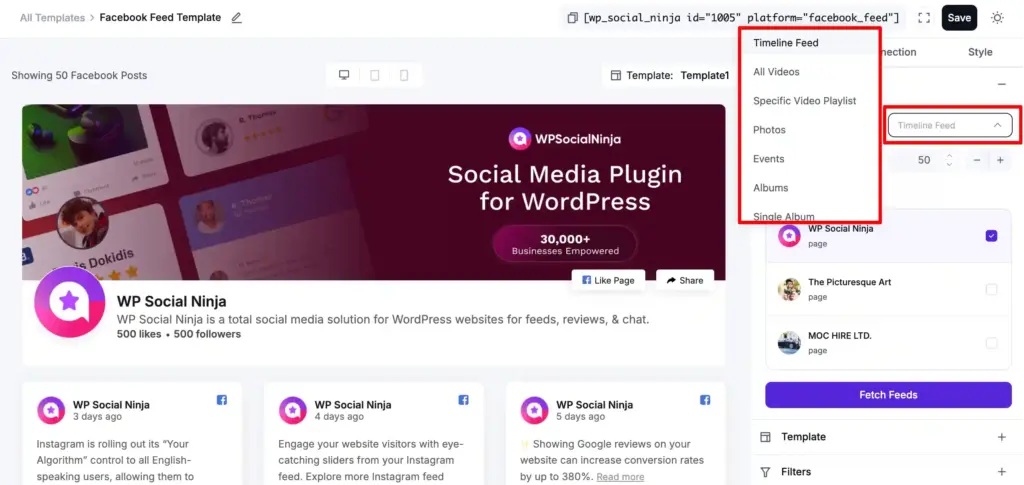1024x485 pixels.
Task: Choose Albums feed type
Action: coord(810,187)
